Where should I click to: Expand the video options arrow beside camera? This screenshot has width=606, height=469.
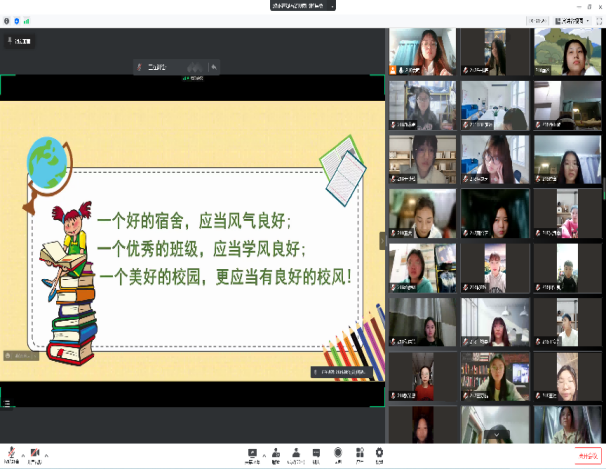[x=47, y=451]
